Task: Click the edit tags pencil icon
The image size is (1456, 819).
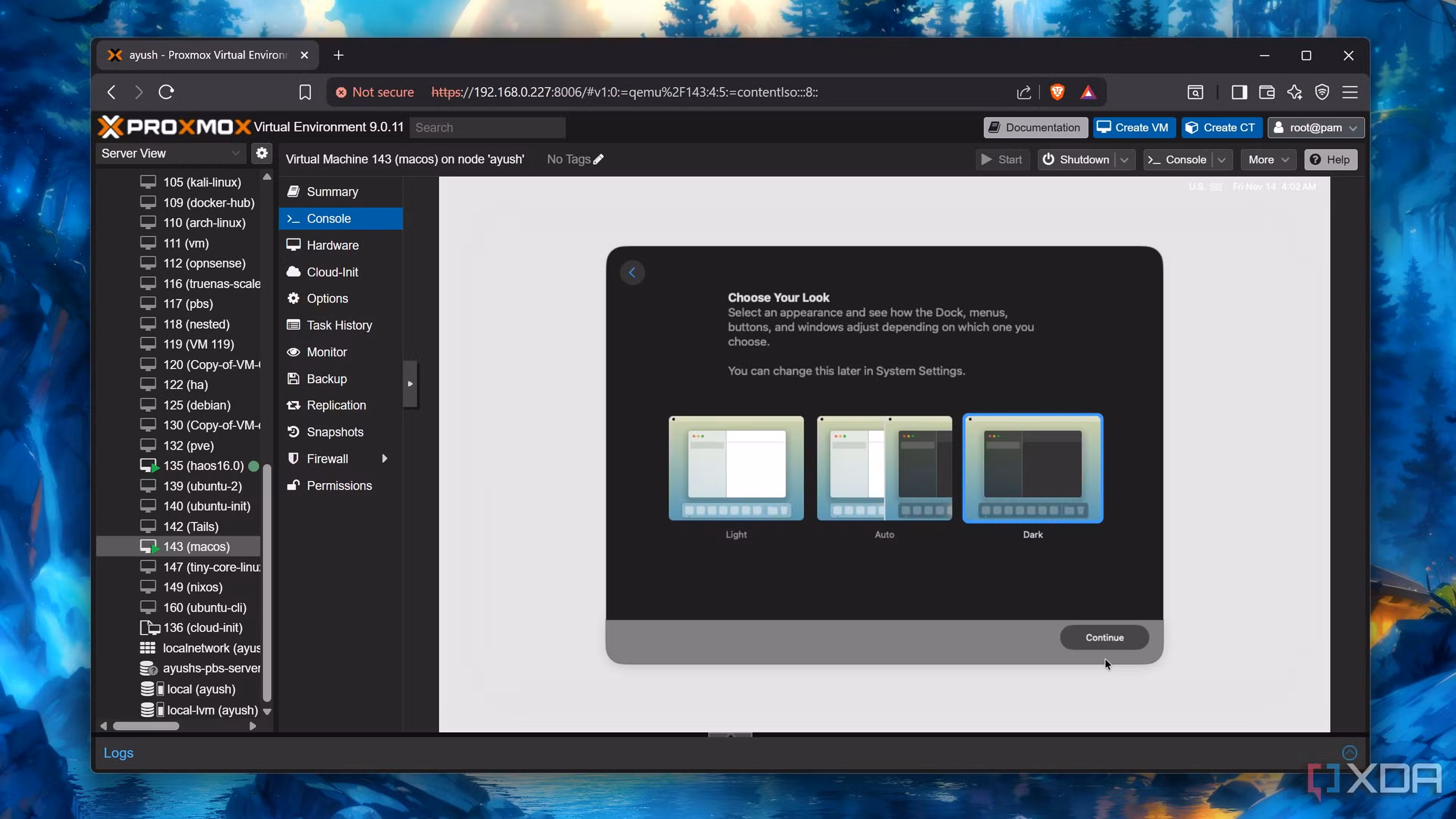Action: [599, 159]
